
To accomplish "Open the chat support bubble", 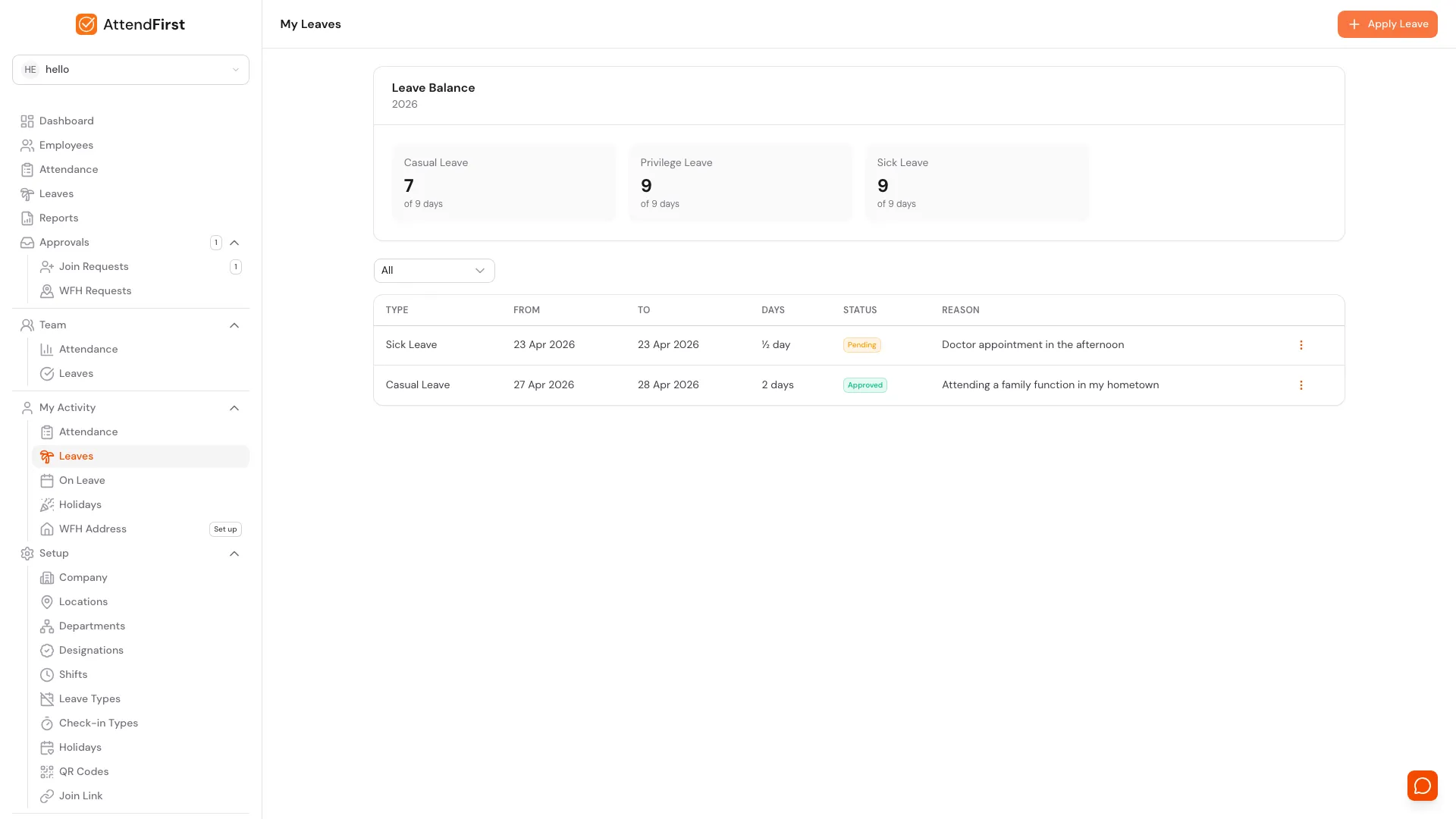I will click(x=1423, y=786).
